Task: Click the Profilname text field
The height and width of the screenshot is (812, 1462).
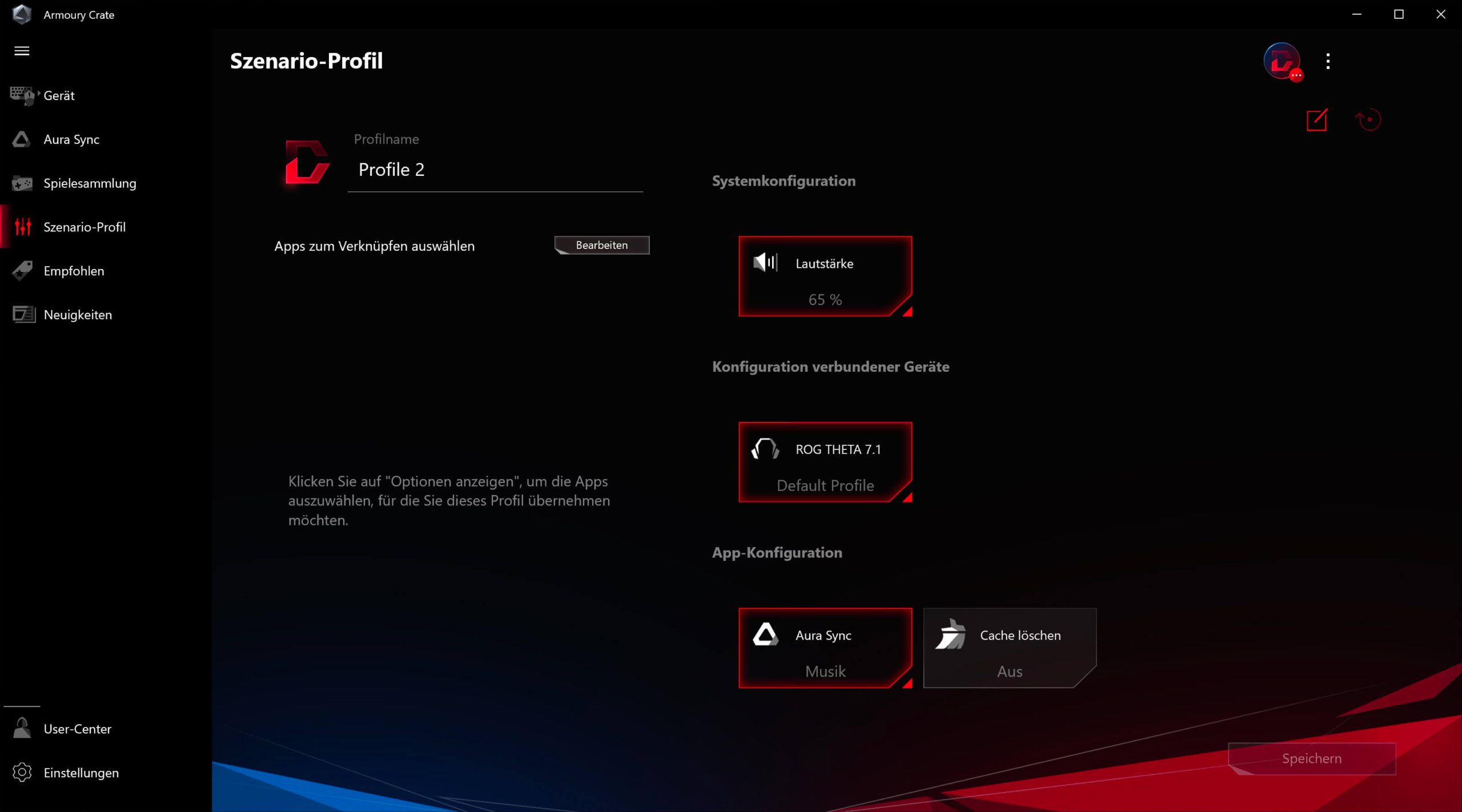Action: tap(495, 170)
